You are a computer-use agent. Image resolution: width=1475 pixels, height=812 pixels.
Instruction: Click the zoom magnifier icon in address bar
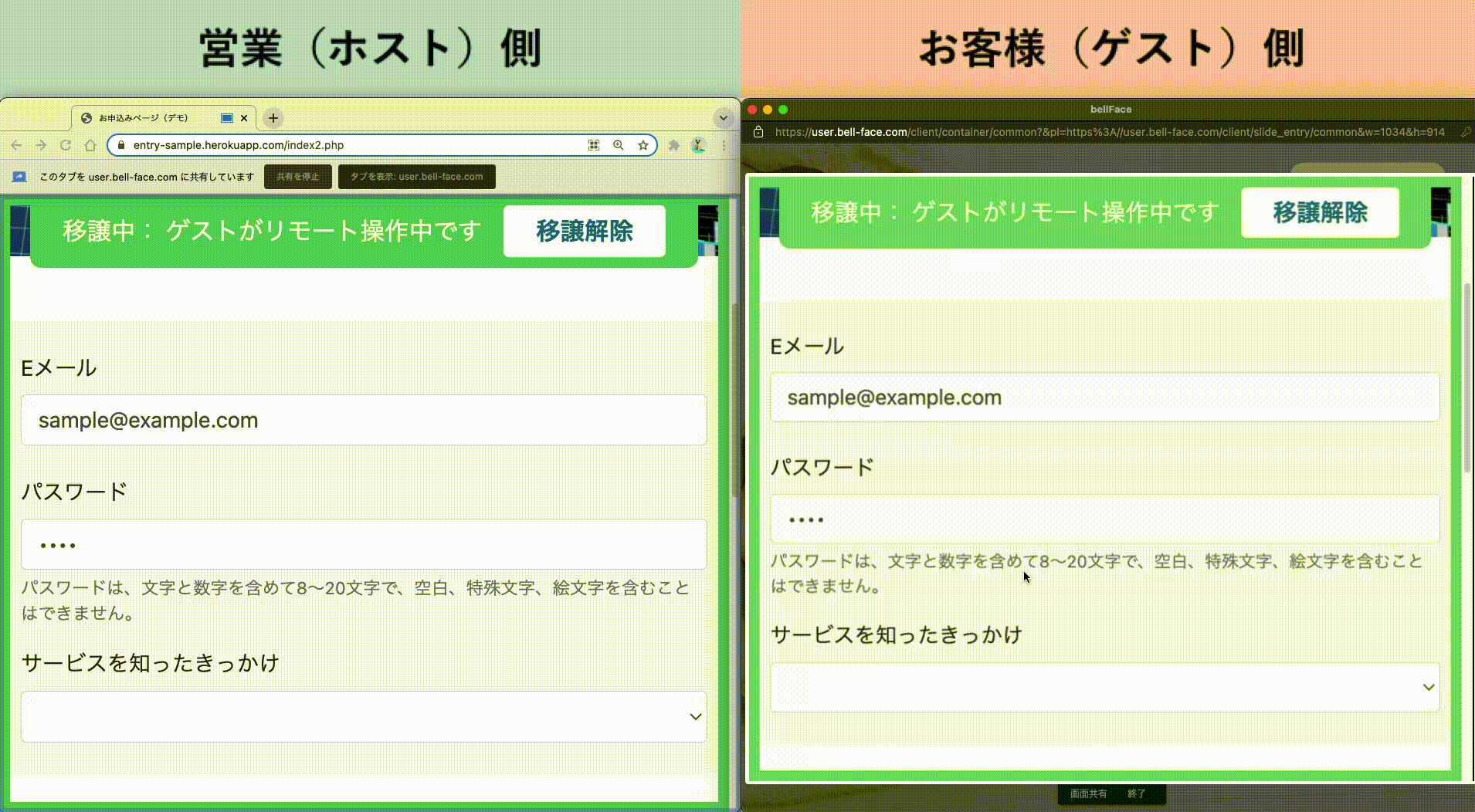(x=618, y=145)
